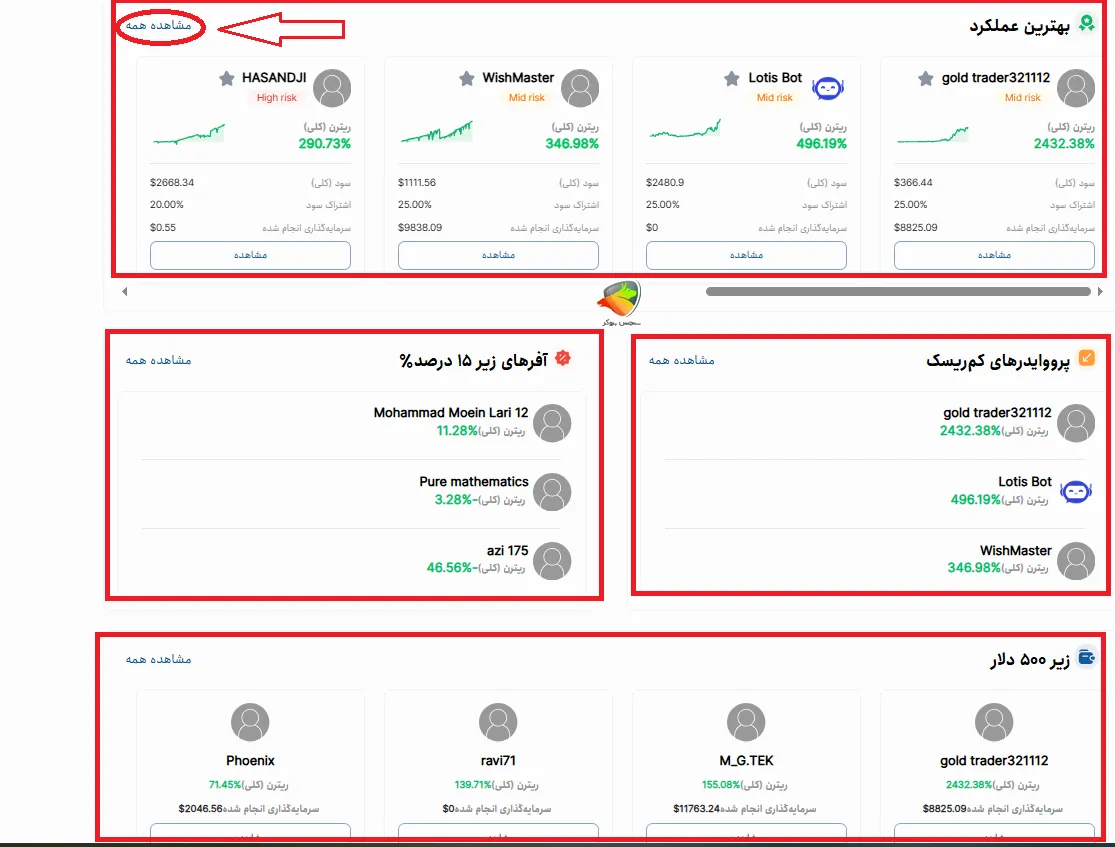Click the green best performance section icon
Image resolution: width=1115 pixels, height=847 pixels.
[1087, 25]
